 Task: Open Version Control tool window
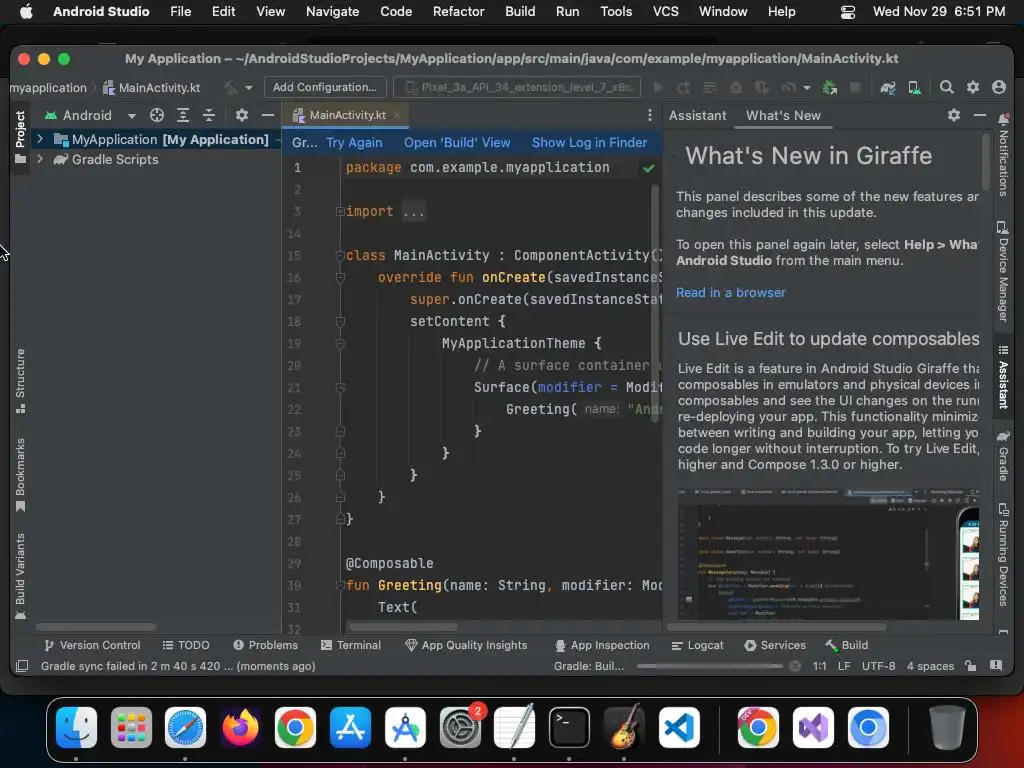tap(92, 645)
